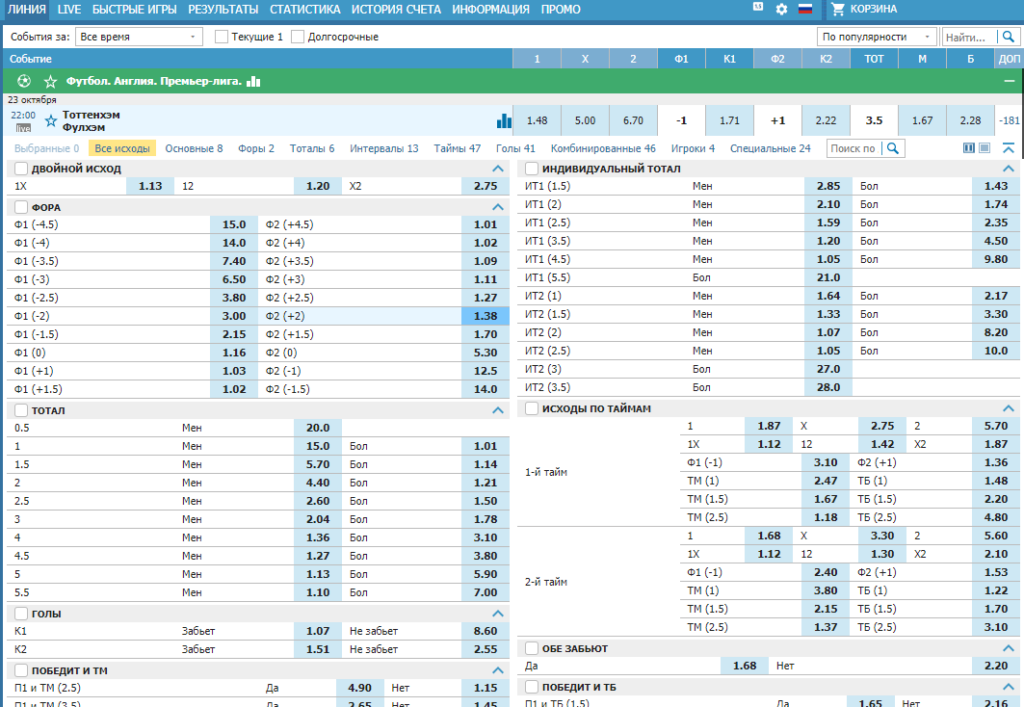The width and height of the screenshot is (1024, 707).
Task: Open the По популярности sort dropdown
Action: [876, 37]
